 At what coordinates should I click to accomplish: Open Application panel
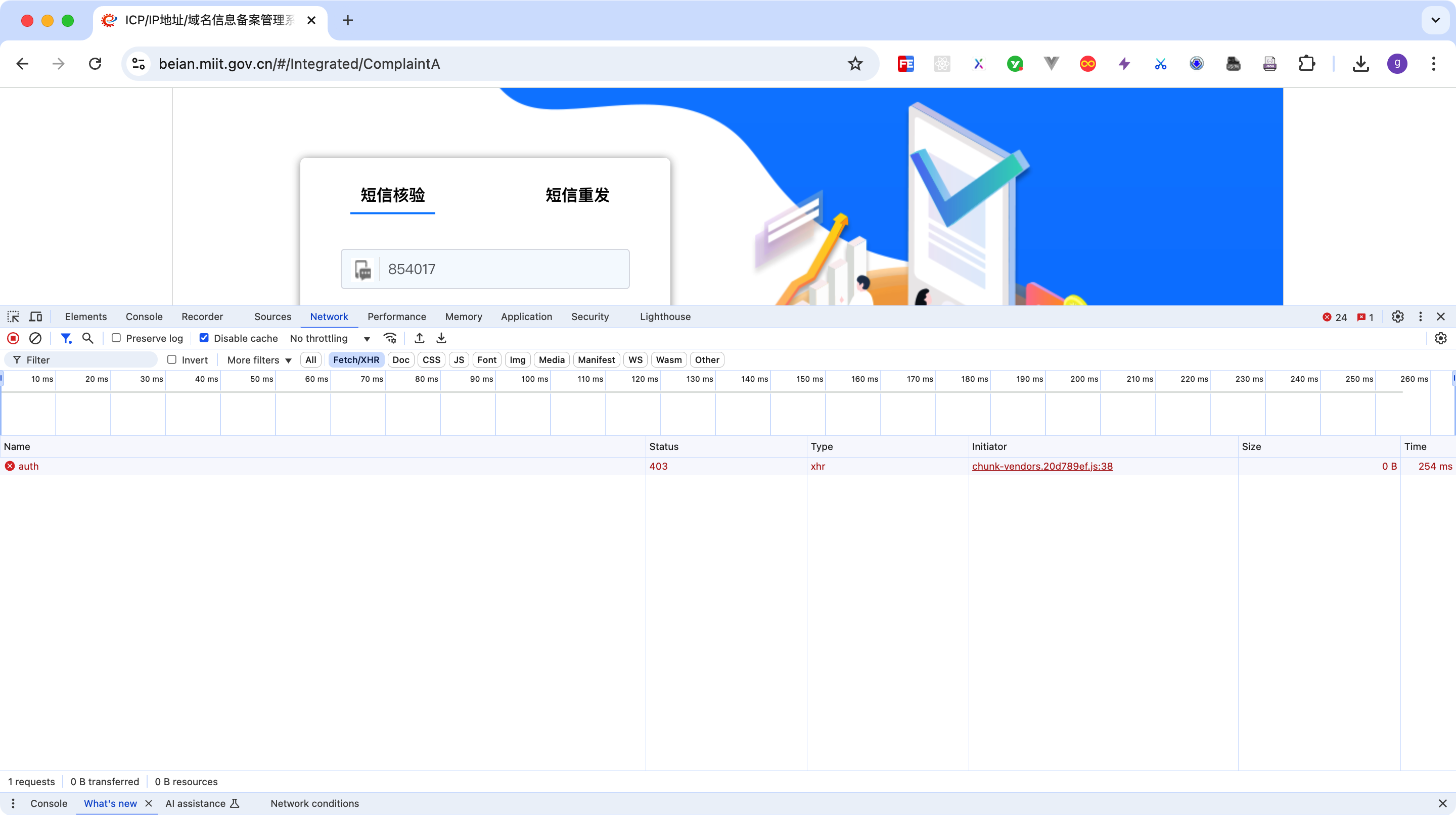point(526,316)
